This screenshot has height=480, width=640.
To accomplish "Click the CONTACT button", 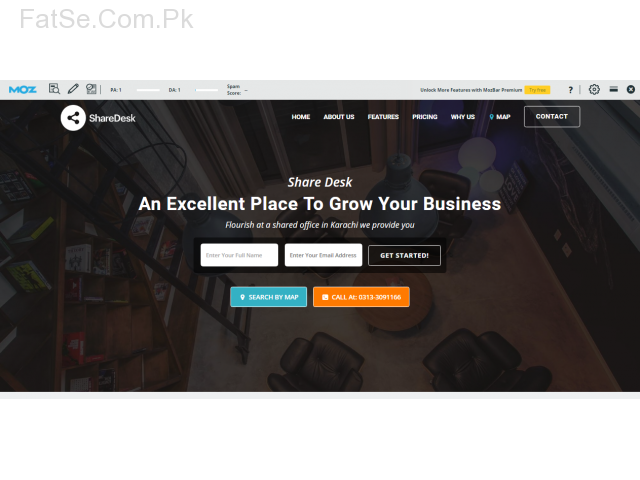I will [x=552, y=117].
